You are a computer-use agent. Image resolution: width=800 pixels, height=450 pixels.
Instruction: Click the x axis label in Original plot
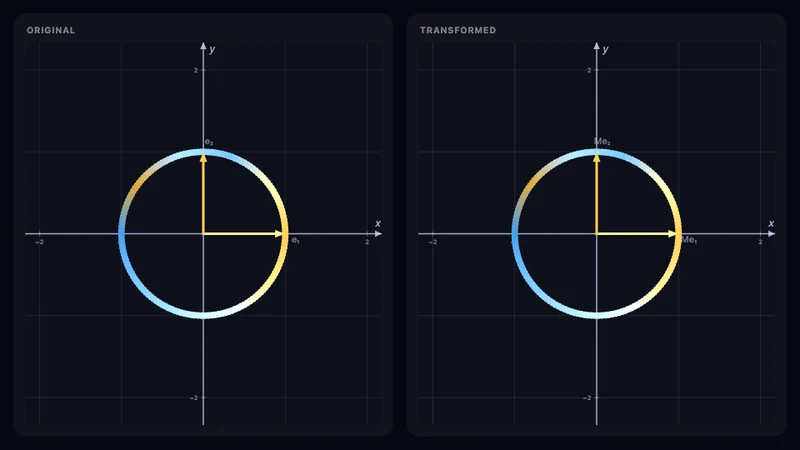tap(378, 223)
